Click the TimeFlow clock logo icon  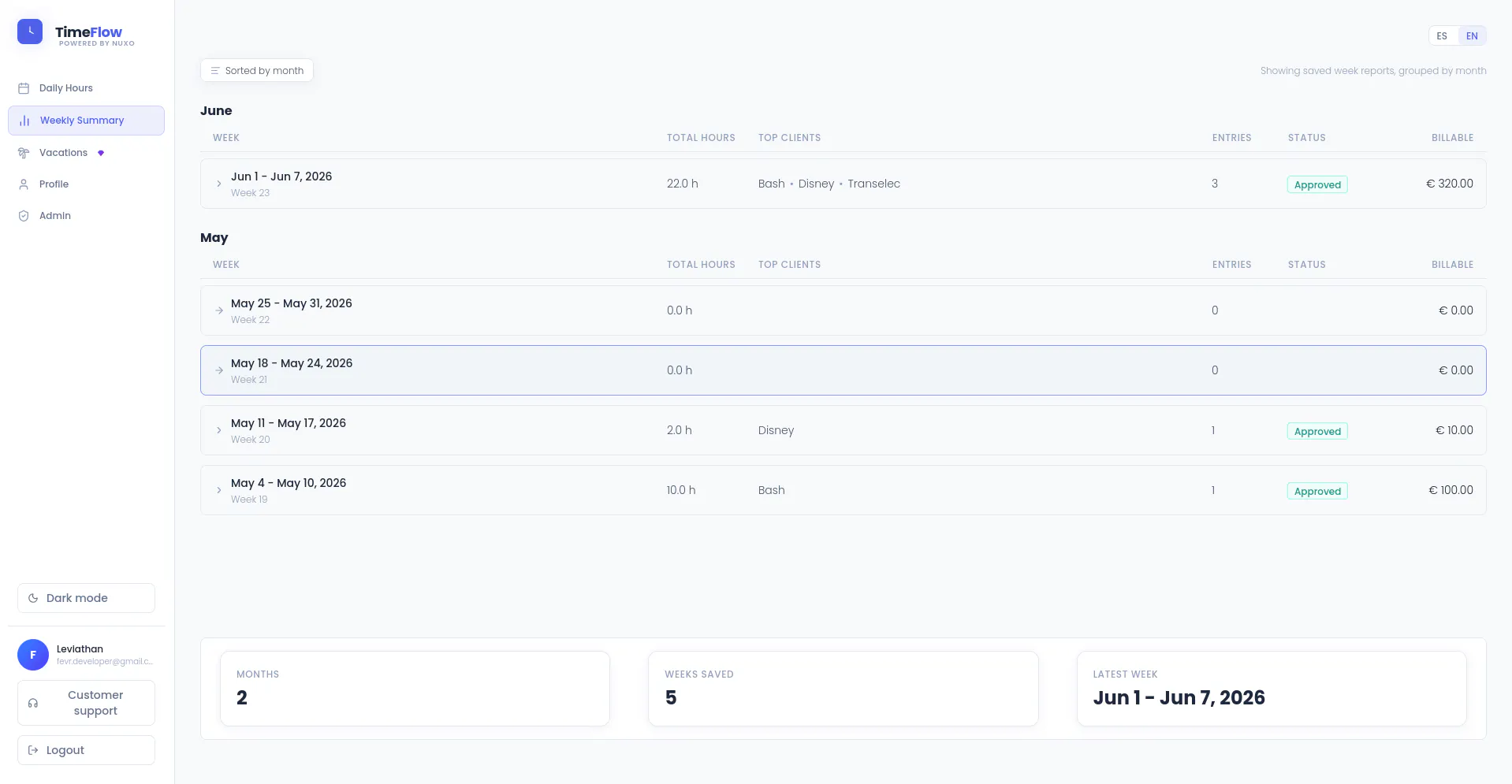(30, 32)
